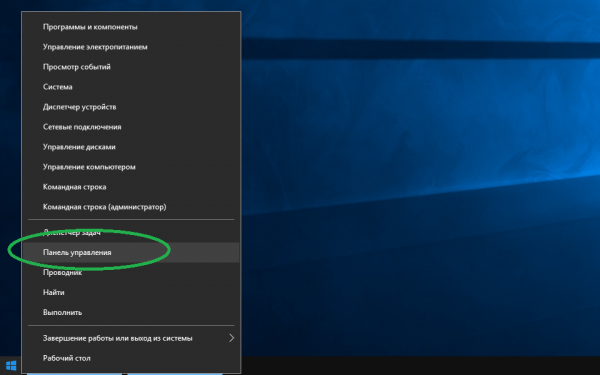Open Программы и компоненты menu entry
Viewport: 600px width, 375px height.
pyautogui.click(x=131, y=27)
